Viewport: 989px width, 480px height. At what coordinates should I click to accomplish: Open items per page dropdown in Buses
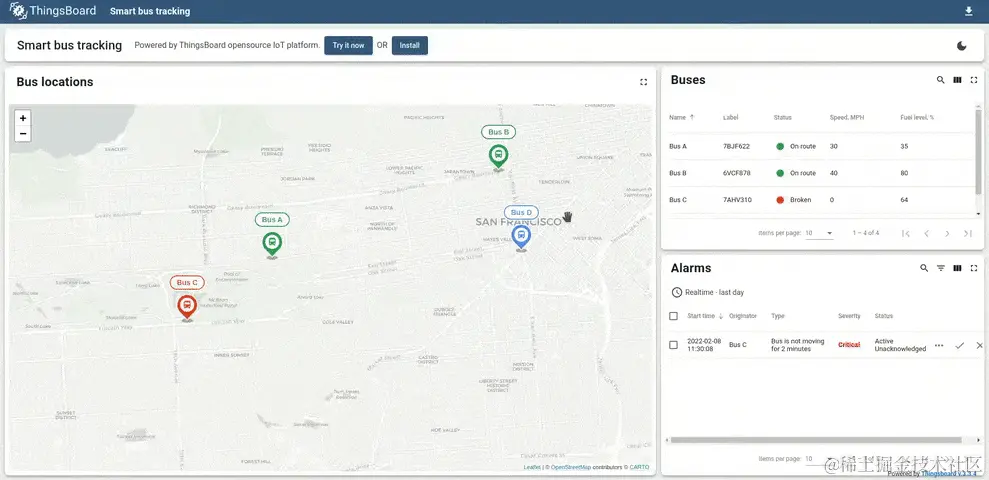819,233
